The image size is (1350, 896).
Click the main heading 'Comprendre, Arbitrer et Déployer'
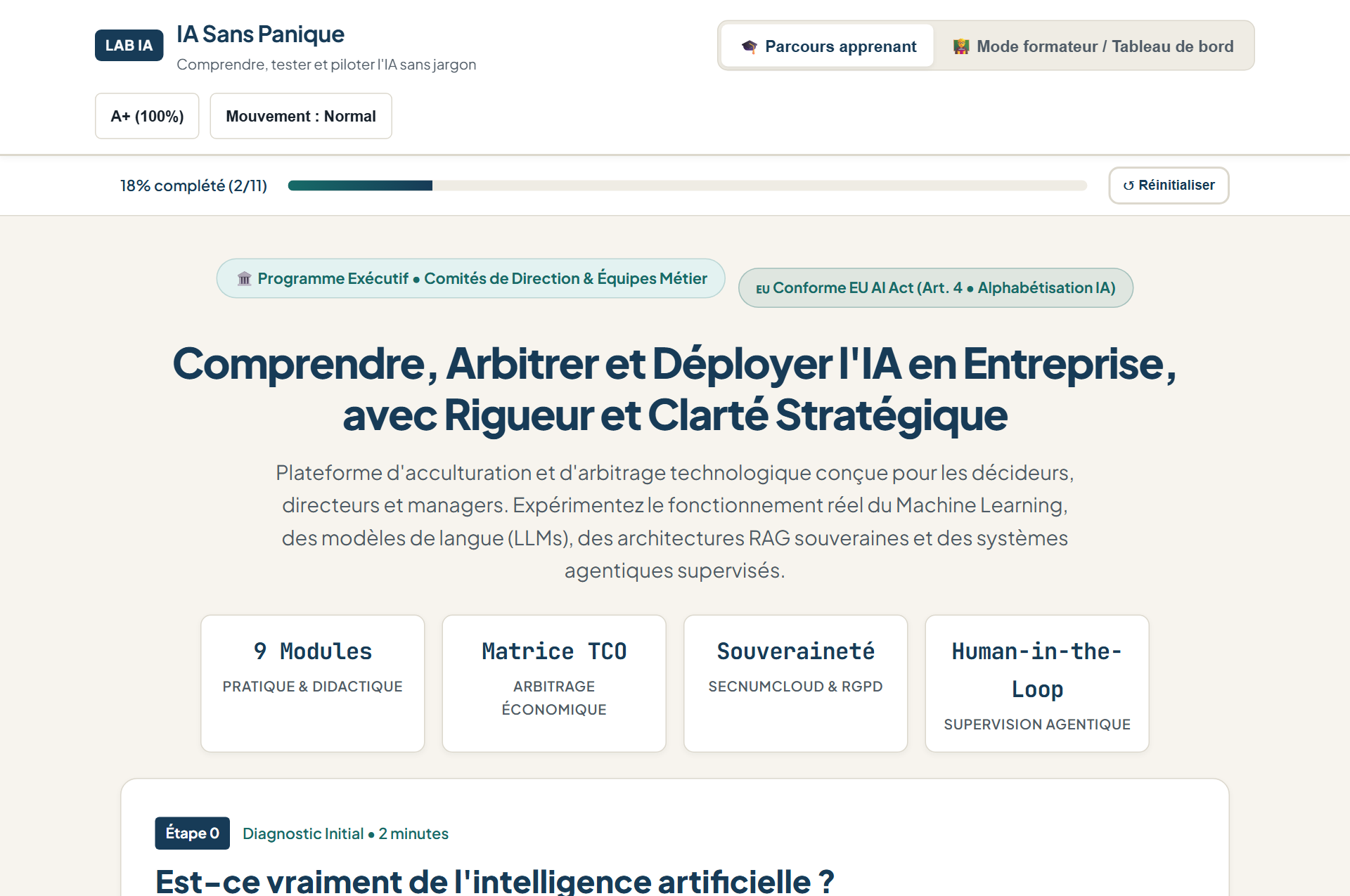pos(675,389)
